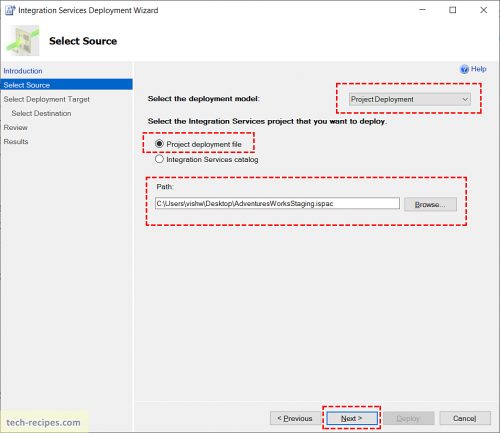The image size is (500, 433).
Task: Click into the Path text field
Action: (277, 203)
